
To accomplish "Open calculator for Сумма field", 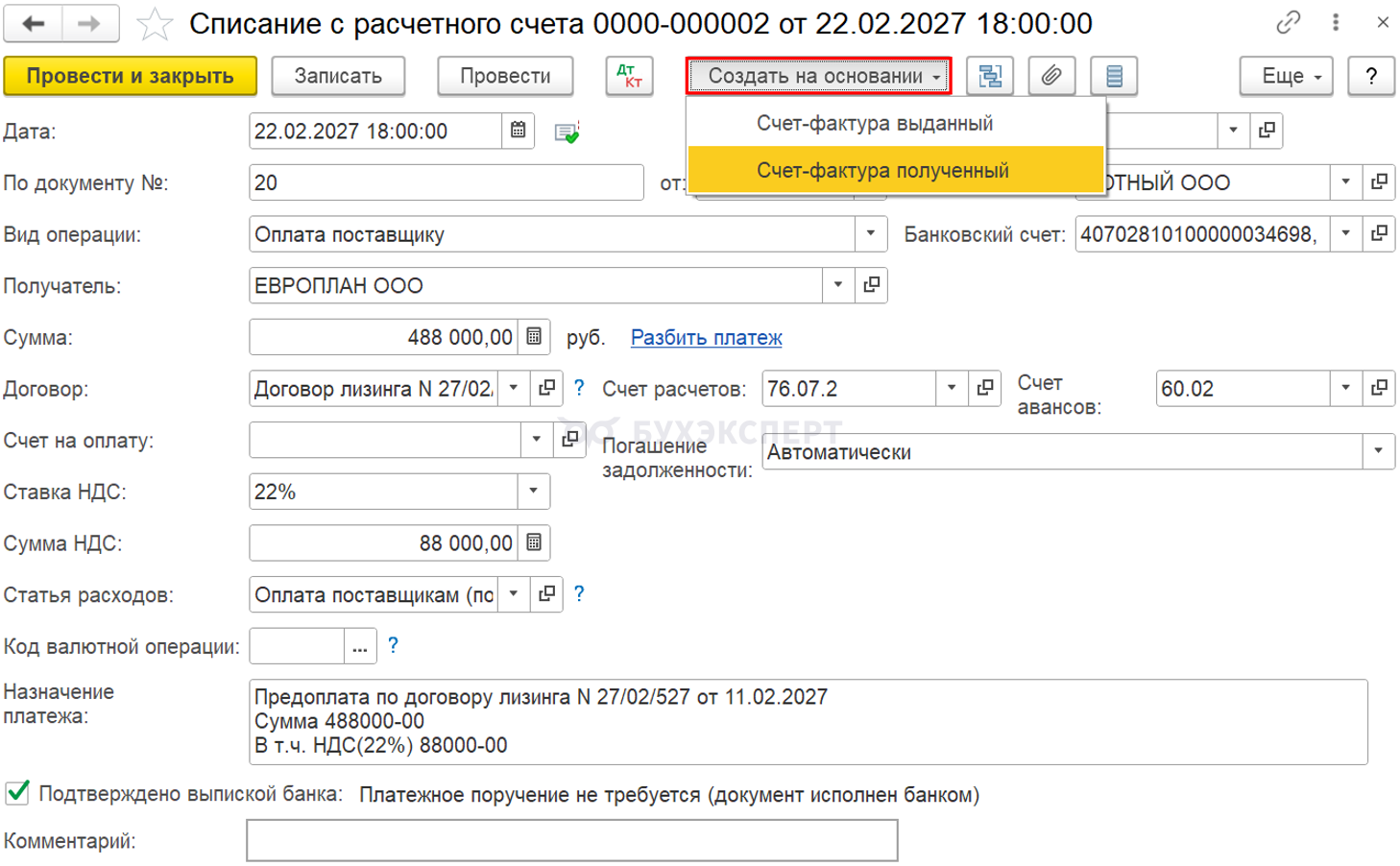I will (534, 337).
